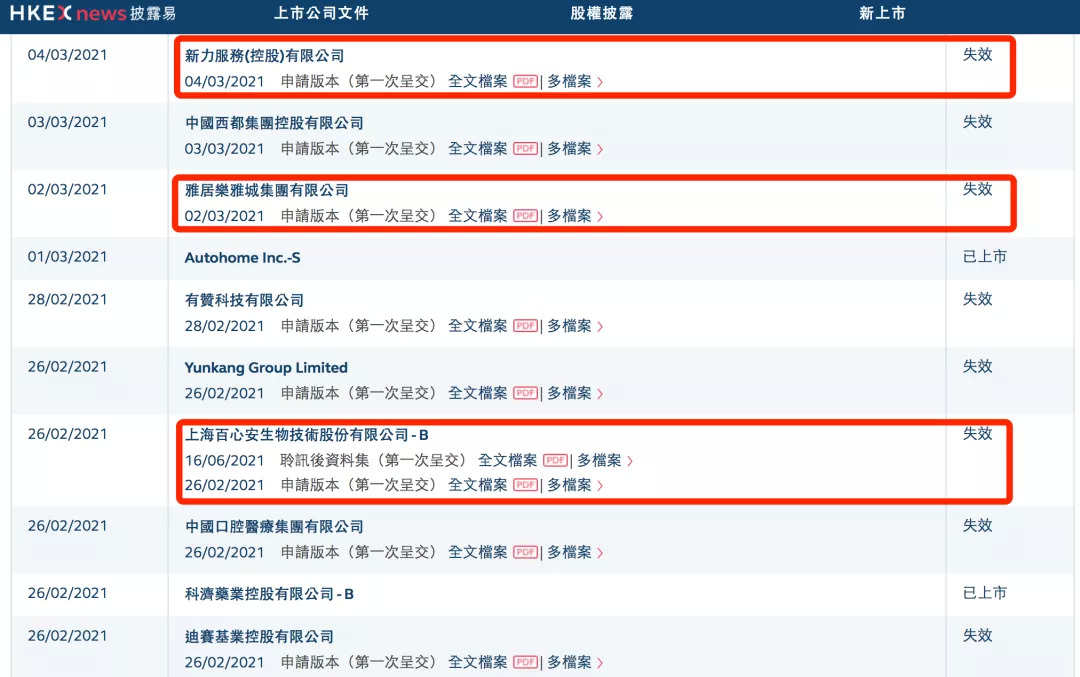The width and height of the screenshot is (1080, 677).
Task: Expand 多檔案 chevron for 有贊科技有限公司
Action: 601,326
